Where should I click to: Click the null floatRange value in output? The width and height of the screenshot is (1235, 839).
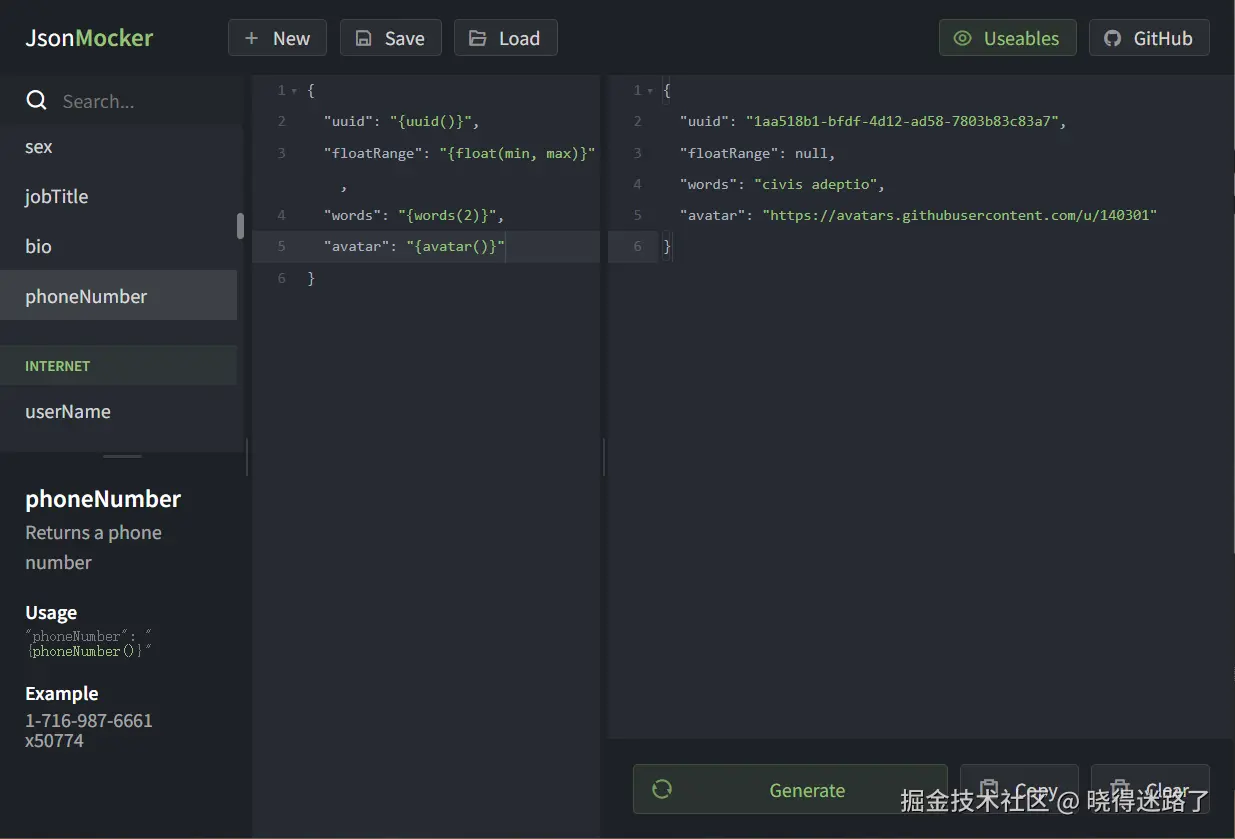coord(811,153)
